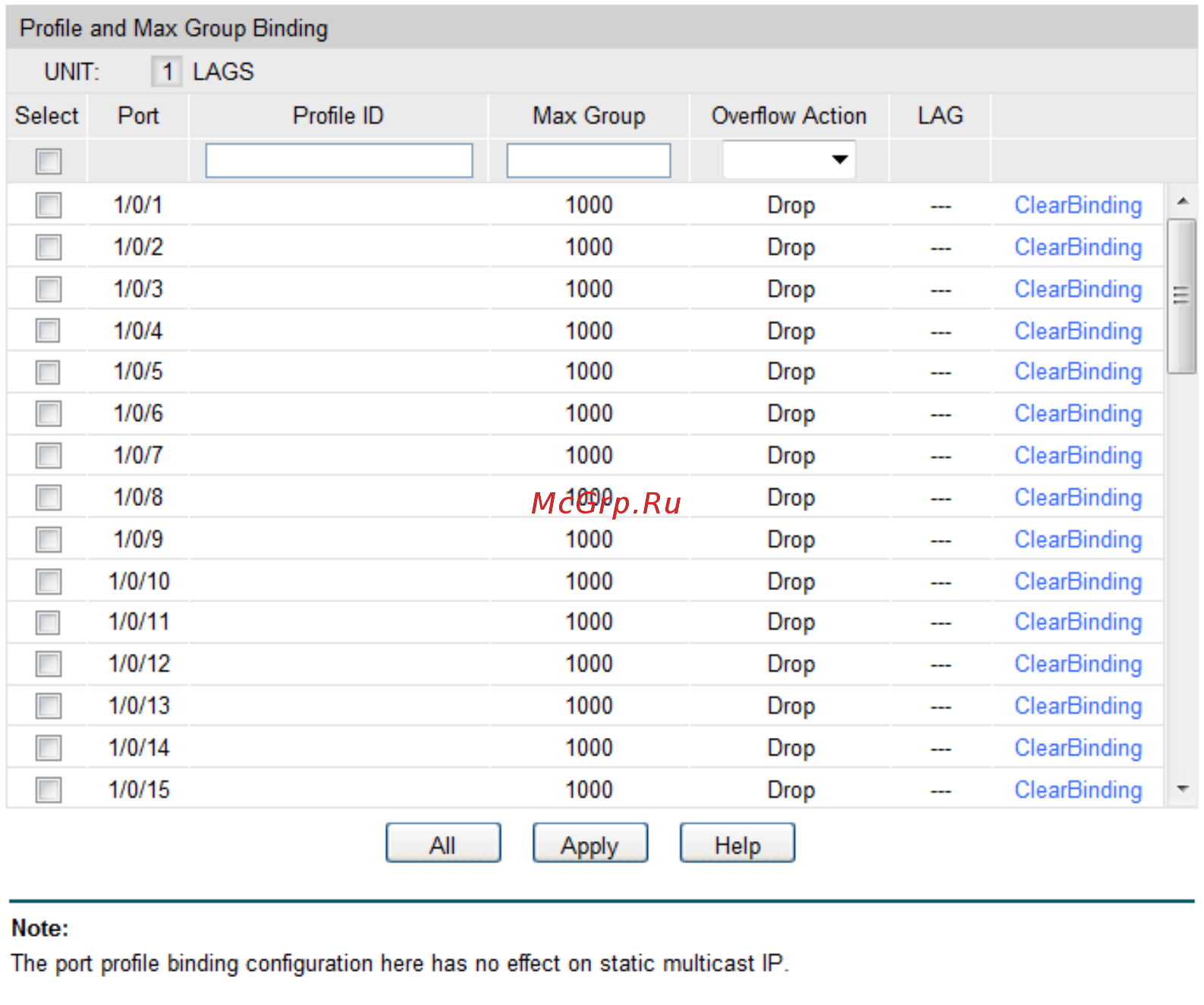
Task: Click the Max Group column header
Action: 589,116
